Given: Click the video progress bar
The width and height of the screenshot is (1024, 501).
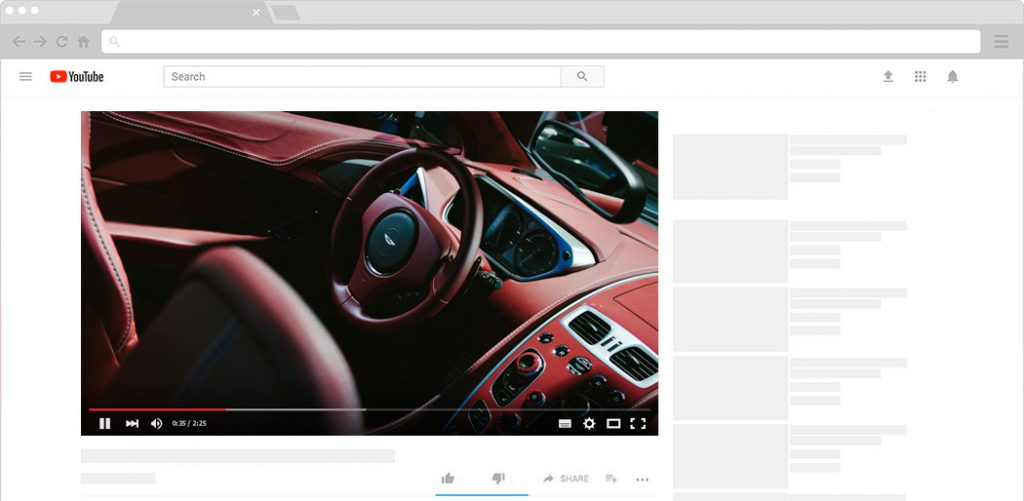Looking at the screenshot, I should click(369, 410).
